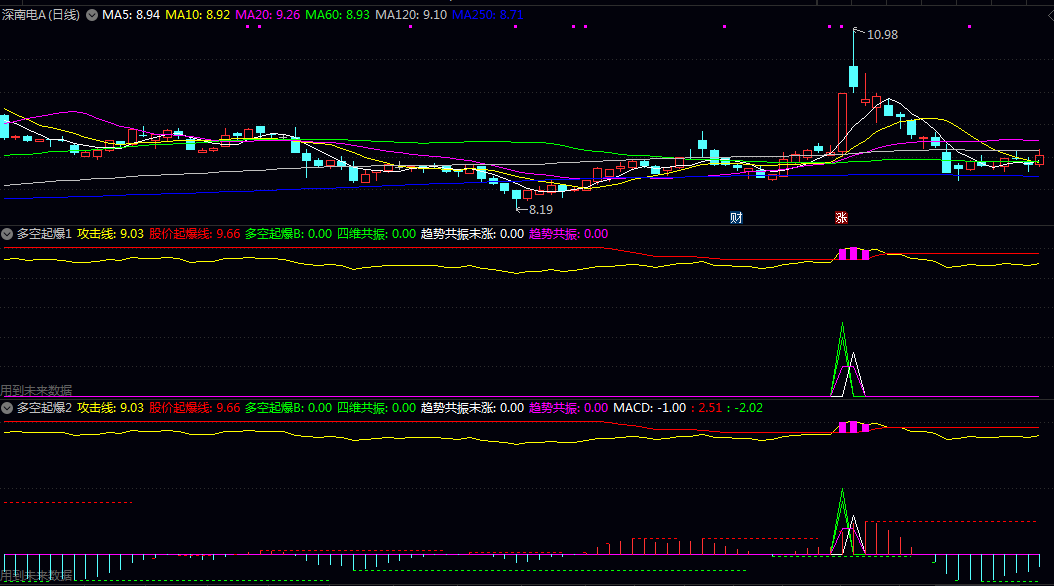
Task: Click 趋势共振未涨: 0.00 in 多空起爆1 panel
Action: (x=473, y=234)
